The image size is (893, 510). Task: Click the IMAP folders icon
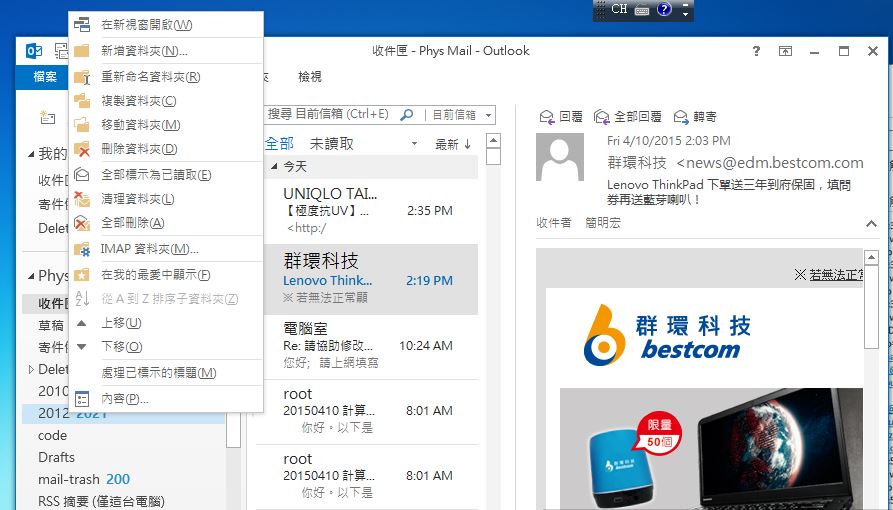tap(82, 249)
